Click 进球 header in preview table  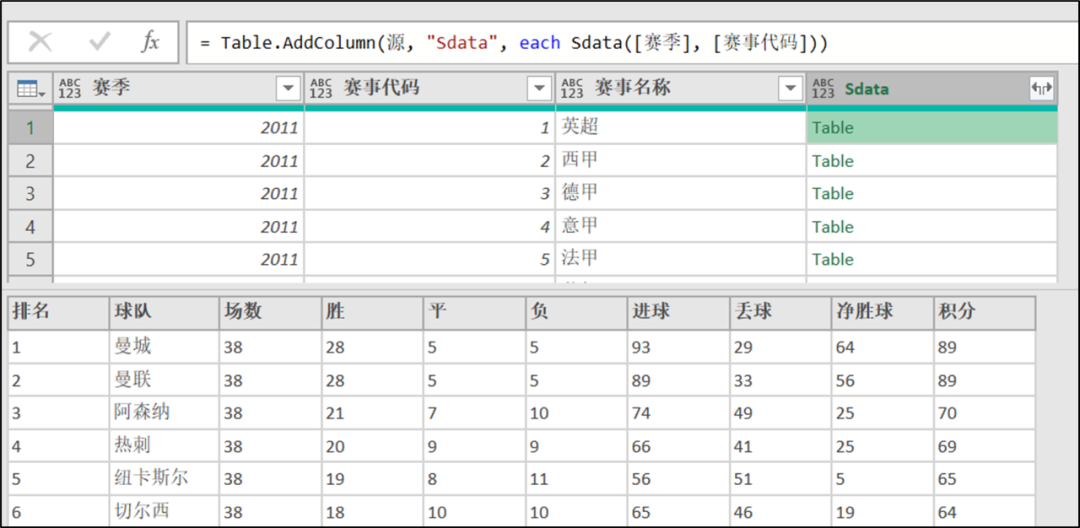point(678,313)
